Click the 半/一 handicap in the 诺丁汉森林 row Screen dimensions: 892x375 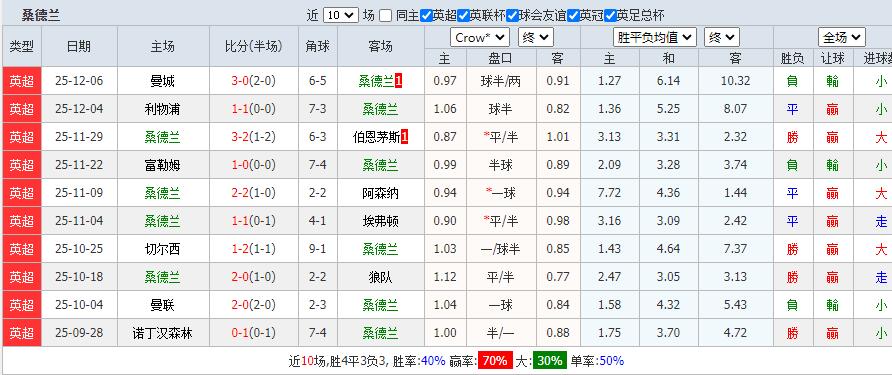pyautogui.click(x=501, y=332)
